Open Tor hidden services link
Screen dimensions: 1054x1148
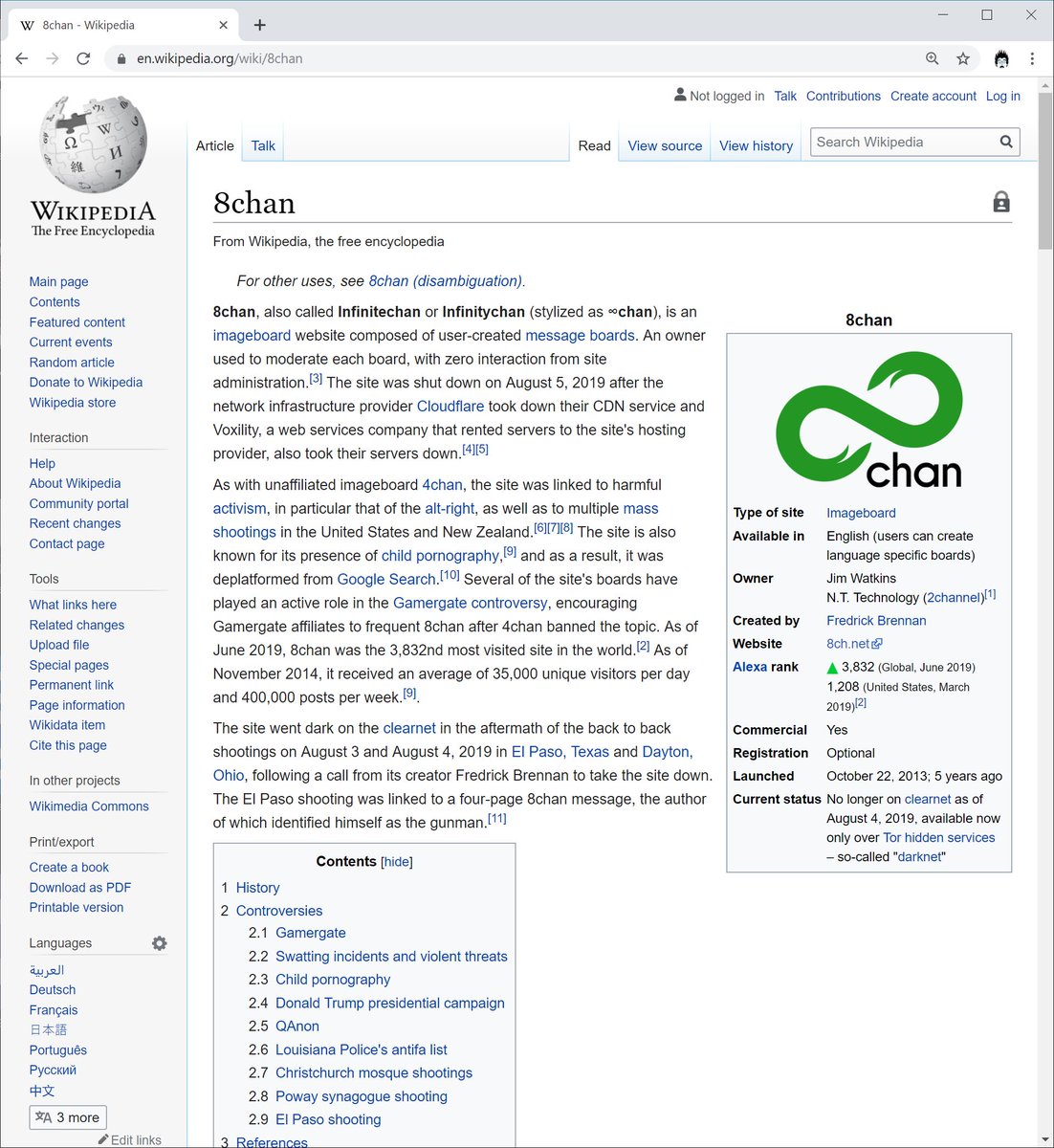coord(938,837)
